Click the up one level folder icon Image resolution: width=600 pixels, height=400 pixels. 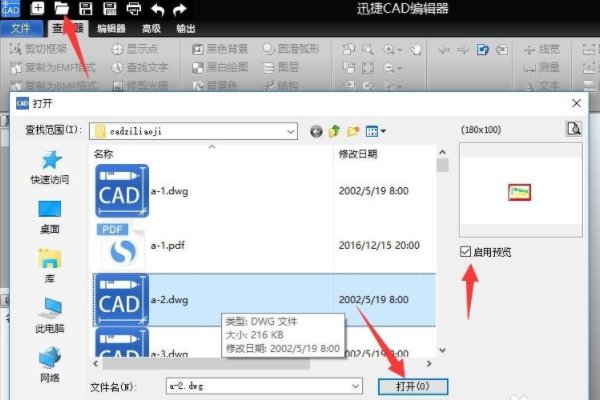334,131
